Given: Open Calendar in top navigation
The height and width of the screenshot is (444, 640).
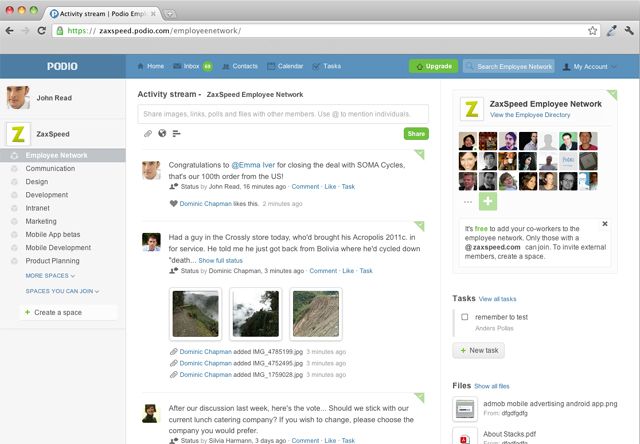Looking at the screenshot, I should (x=285, y=66).
